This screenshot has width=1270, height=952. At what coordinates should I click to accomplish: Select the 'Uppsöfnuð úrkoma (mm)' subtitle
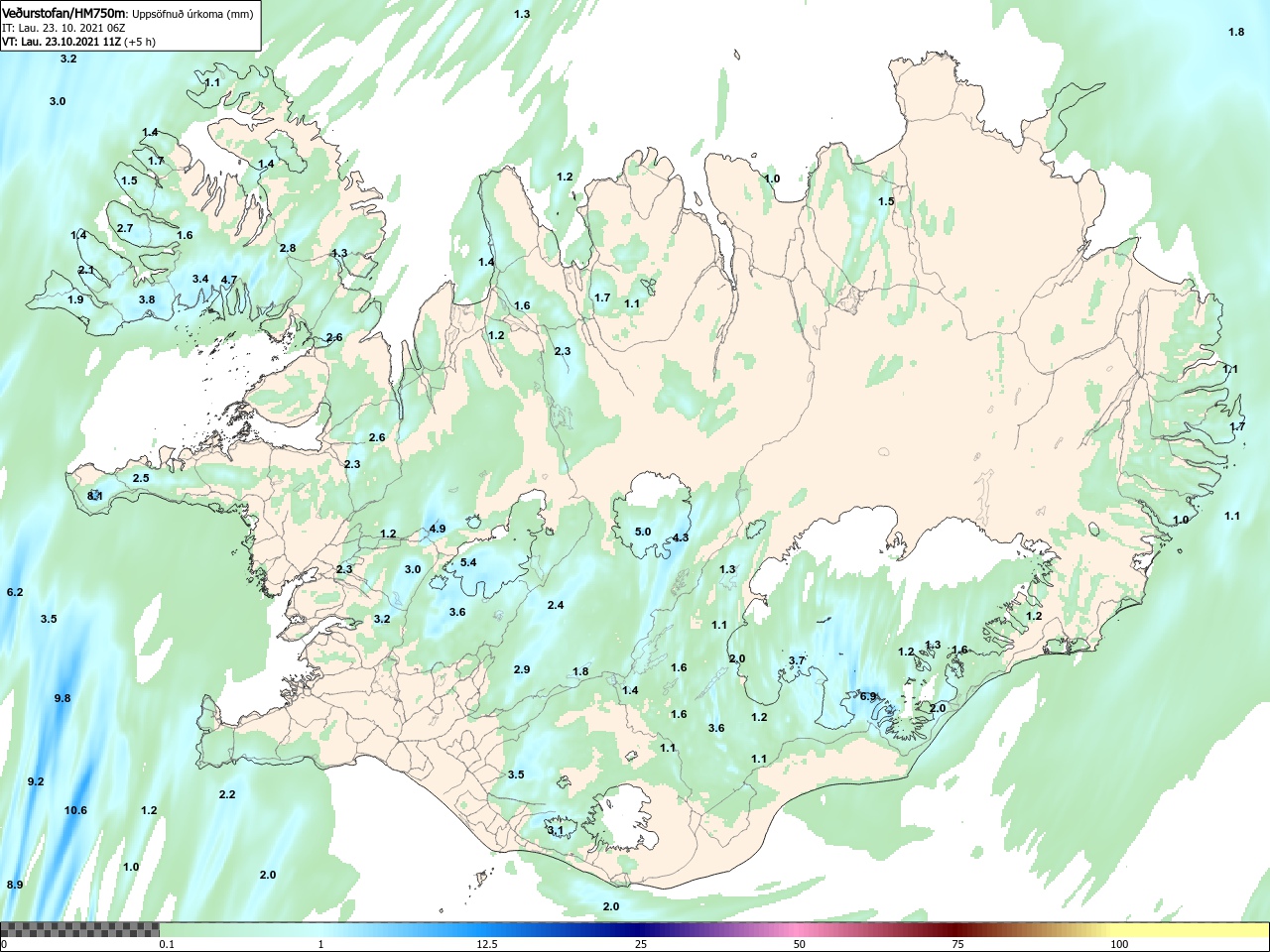click(x=193, y=14)
